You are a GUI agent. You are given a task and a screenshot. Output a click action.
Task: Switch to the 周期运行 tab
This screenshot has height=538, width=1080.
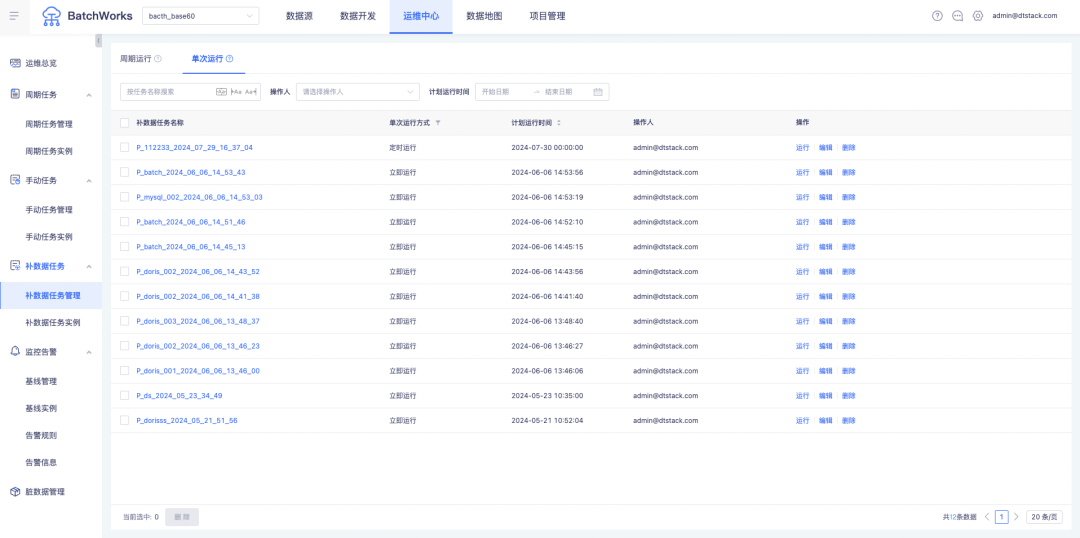(135, 59)
